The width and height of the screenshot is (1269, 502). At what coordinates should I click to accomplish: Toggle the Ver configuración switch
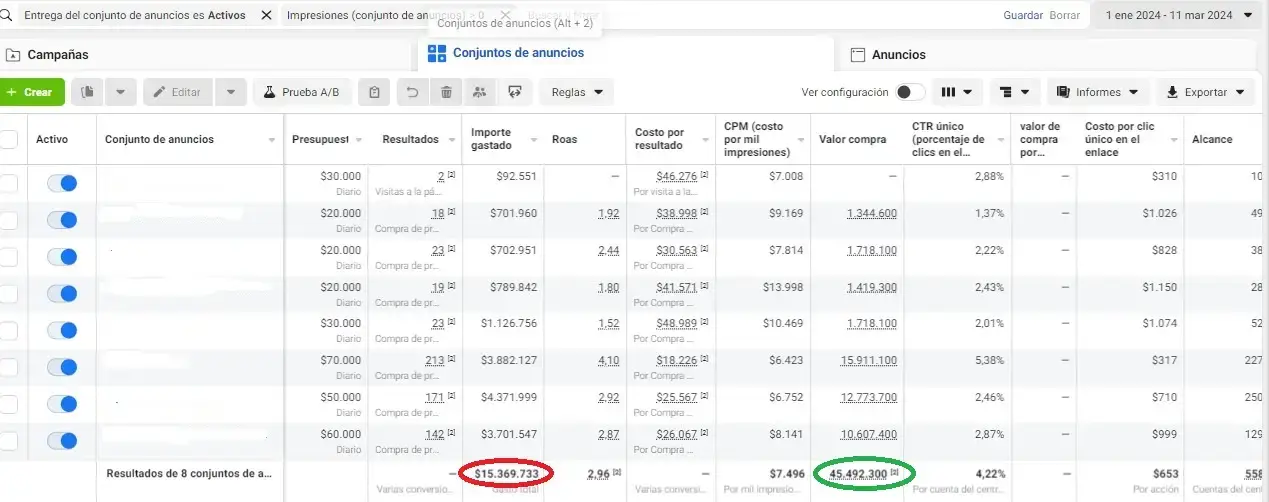click(x=909, y=92)
